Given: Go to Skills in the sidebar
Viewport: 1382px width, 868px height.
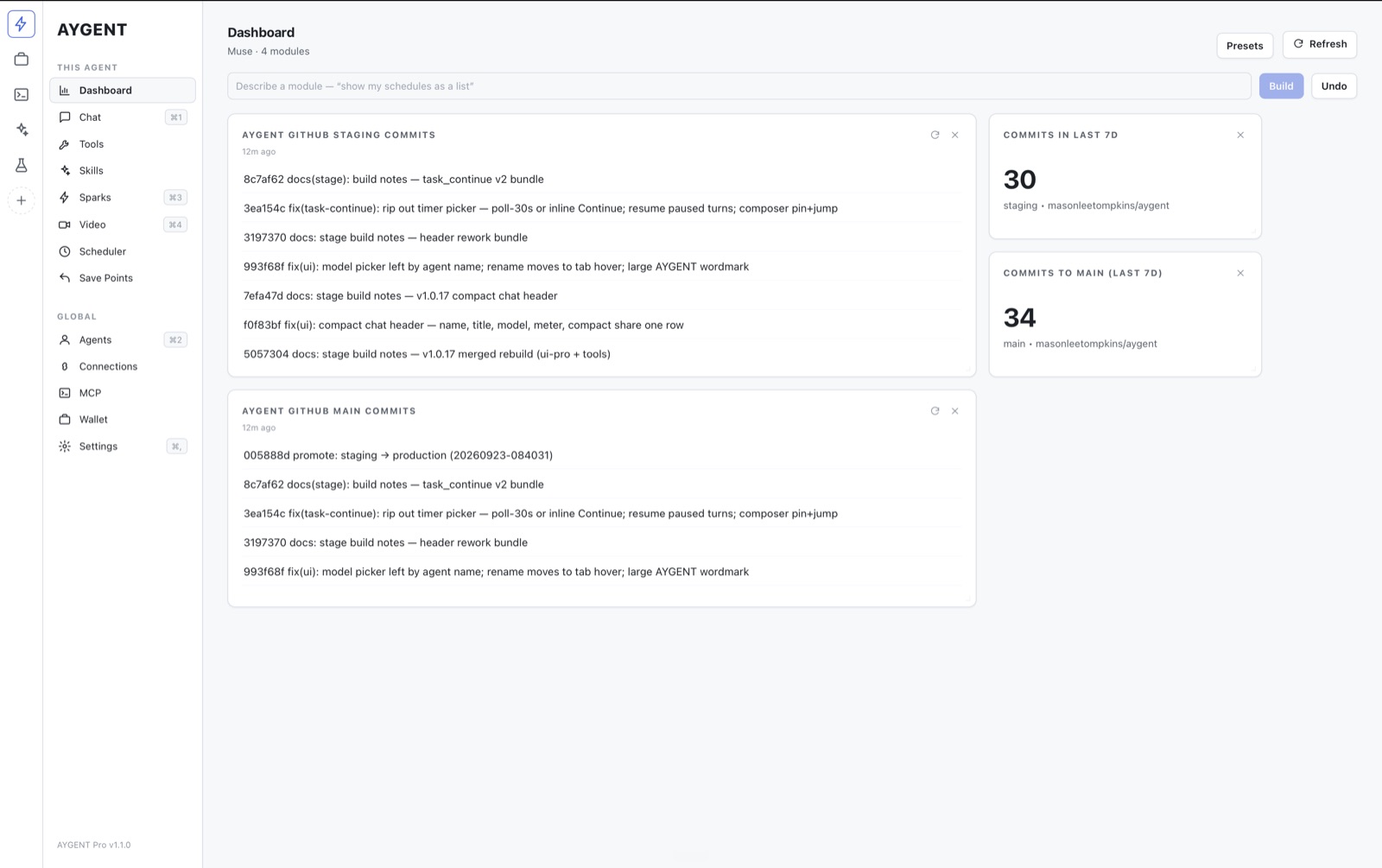Looking at the screenshot, I should tap(123, 171).
